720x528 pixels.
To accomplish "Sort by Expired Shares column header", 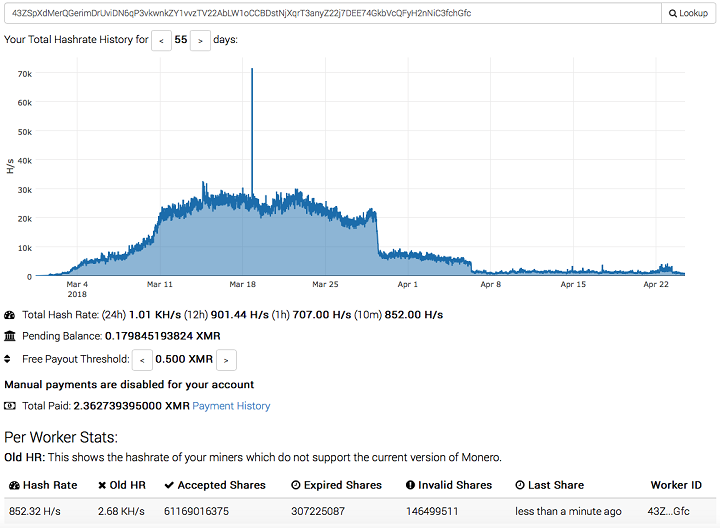I will pos(337,485).
